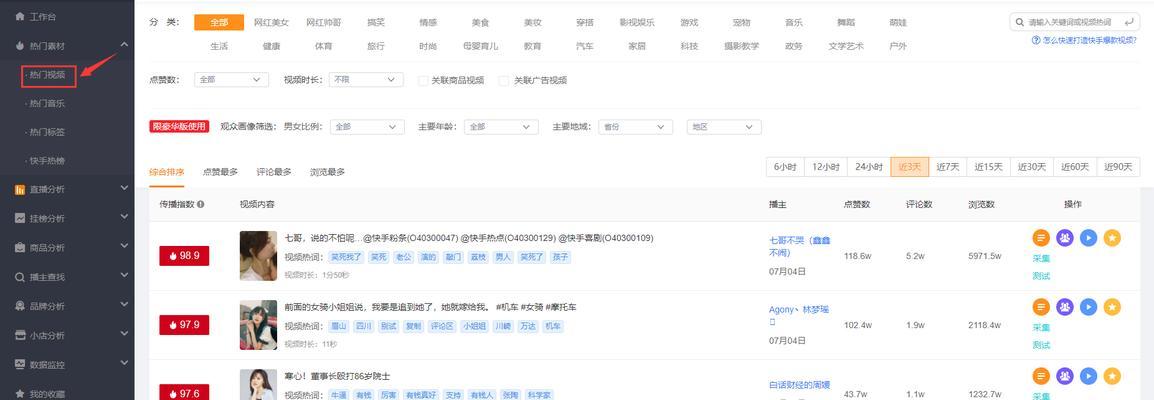Click the 直播分析 chart icon in sidebar

click(x=20, y=190)
